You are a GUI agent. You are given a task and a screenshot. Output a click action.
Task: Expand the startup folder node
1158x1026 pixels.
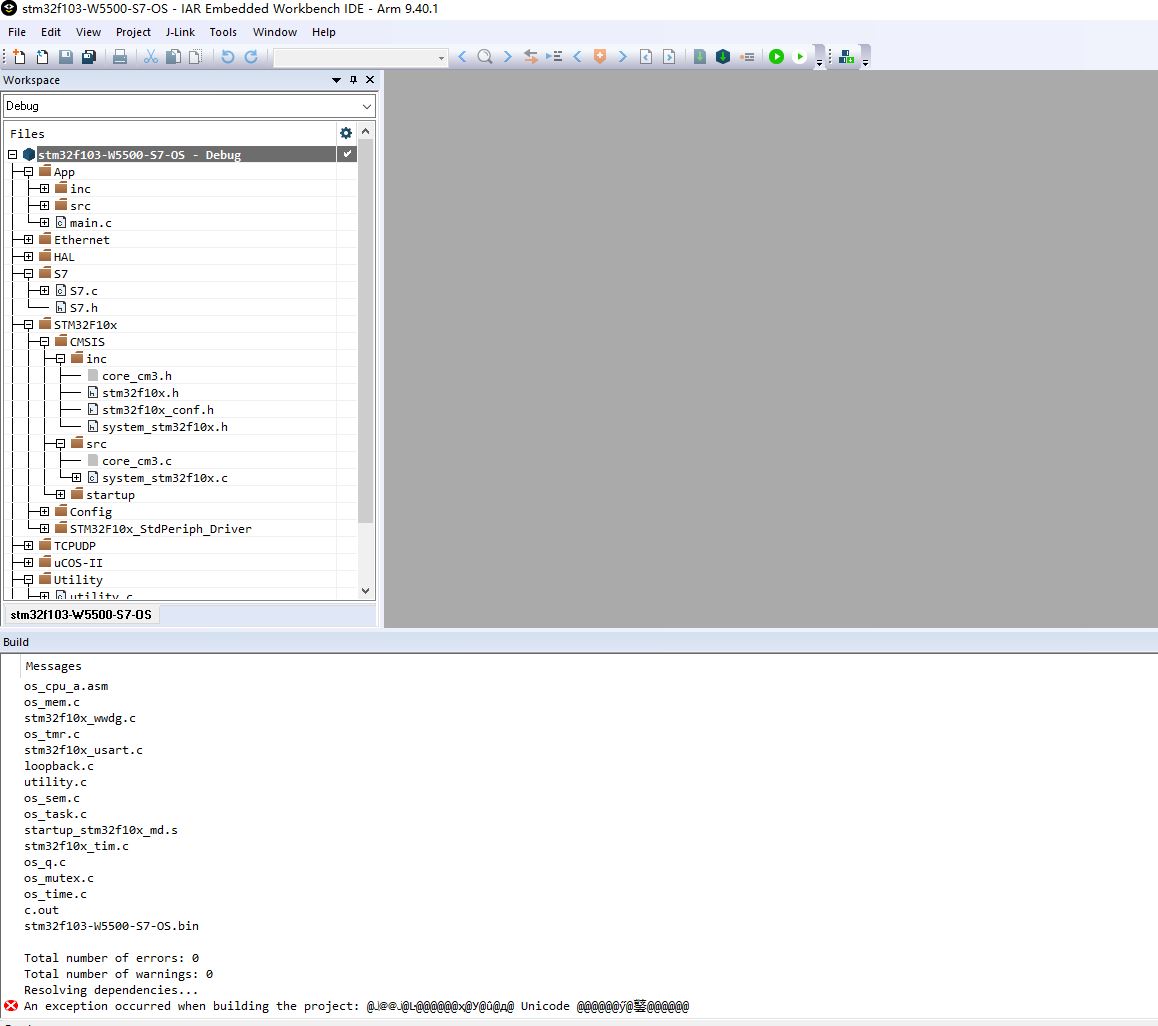(61, 495)
